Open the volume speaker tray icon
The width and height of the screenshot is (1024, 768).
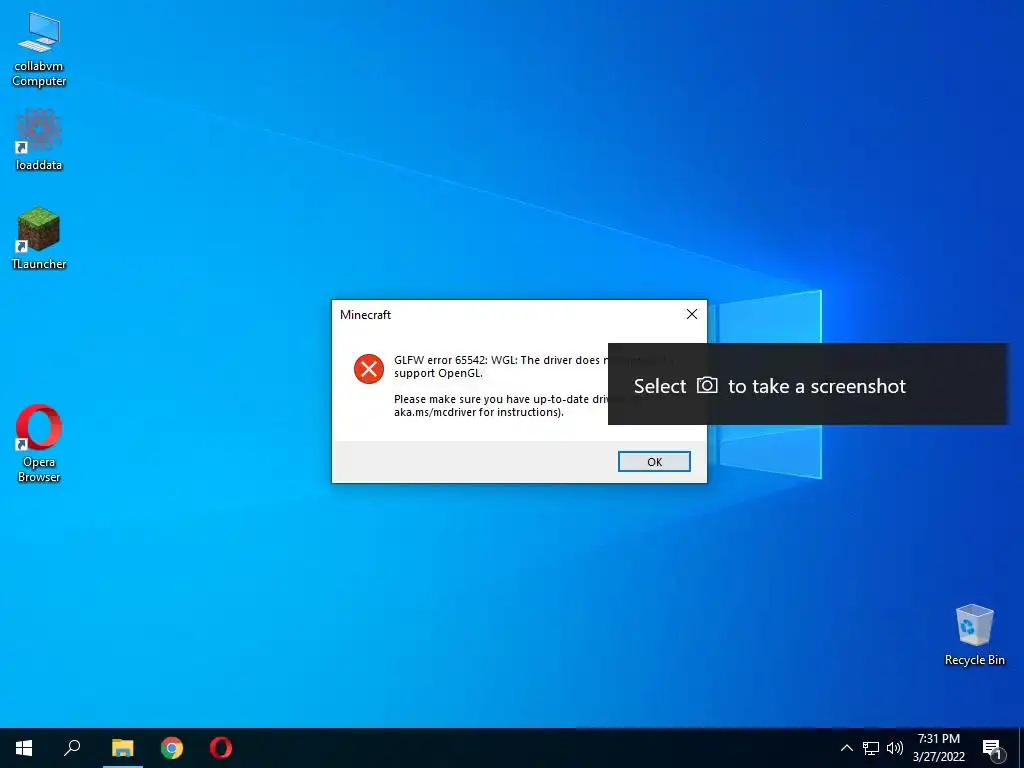point(895,748)
